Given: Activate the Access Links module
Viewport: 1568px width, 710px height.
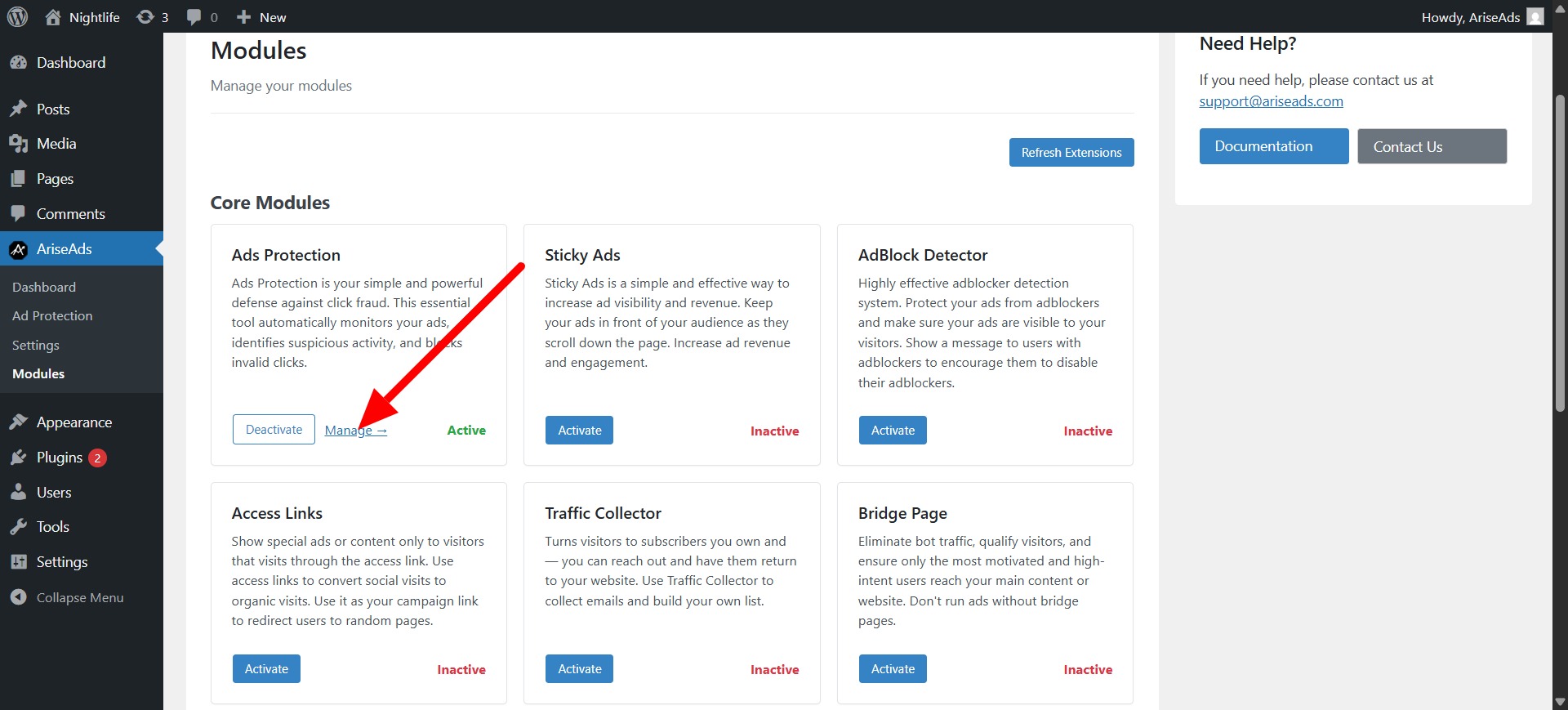Looking at the screenshot, I should point(266,669).
